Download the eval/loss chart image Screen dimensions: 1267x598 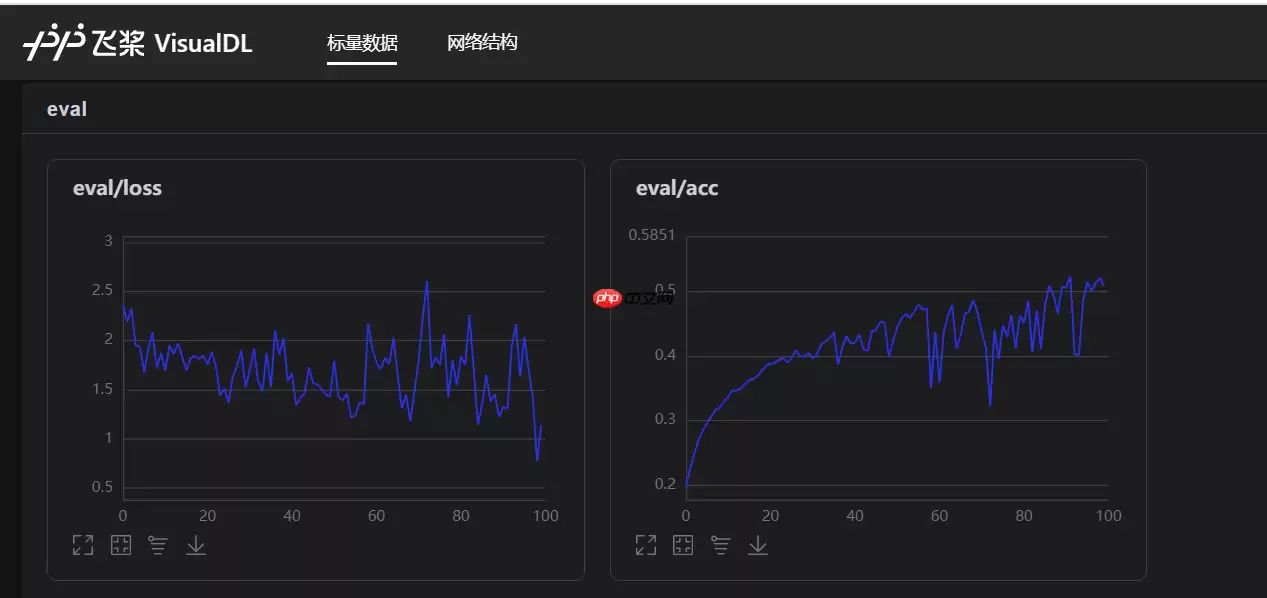[x=196, y=546]
